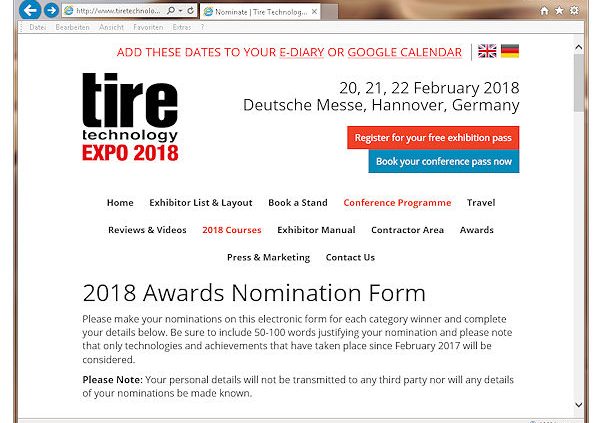Open favorites with the star icon
Image resolution: width=600 pixels, height=423 pixels.
click(x=559, y=10)
